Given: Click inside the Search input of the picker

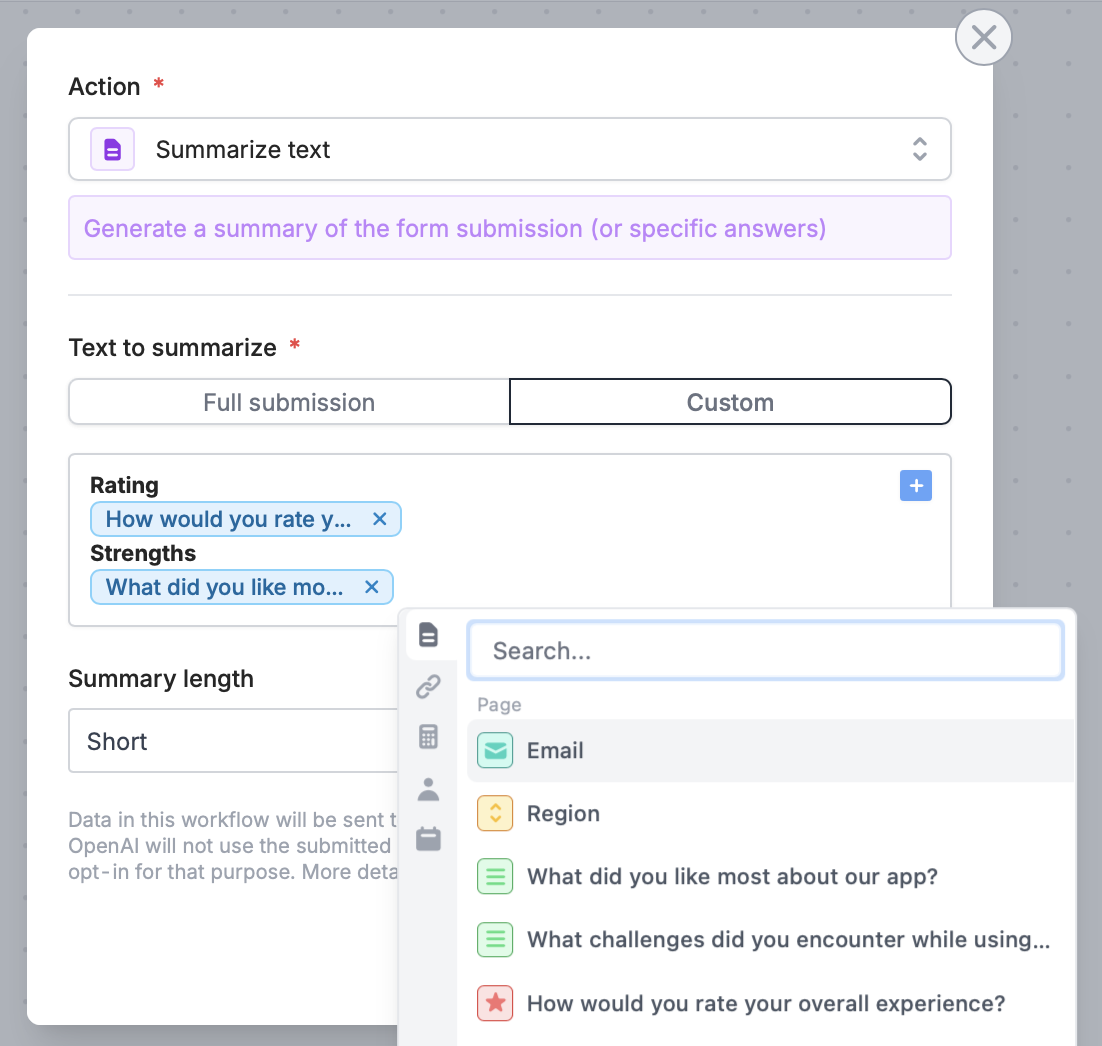Looking at the screenshot, I should tap(765, 650).
